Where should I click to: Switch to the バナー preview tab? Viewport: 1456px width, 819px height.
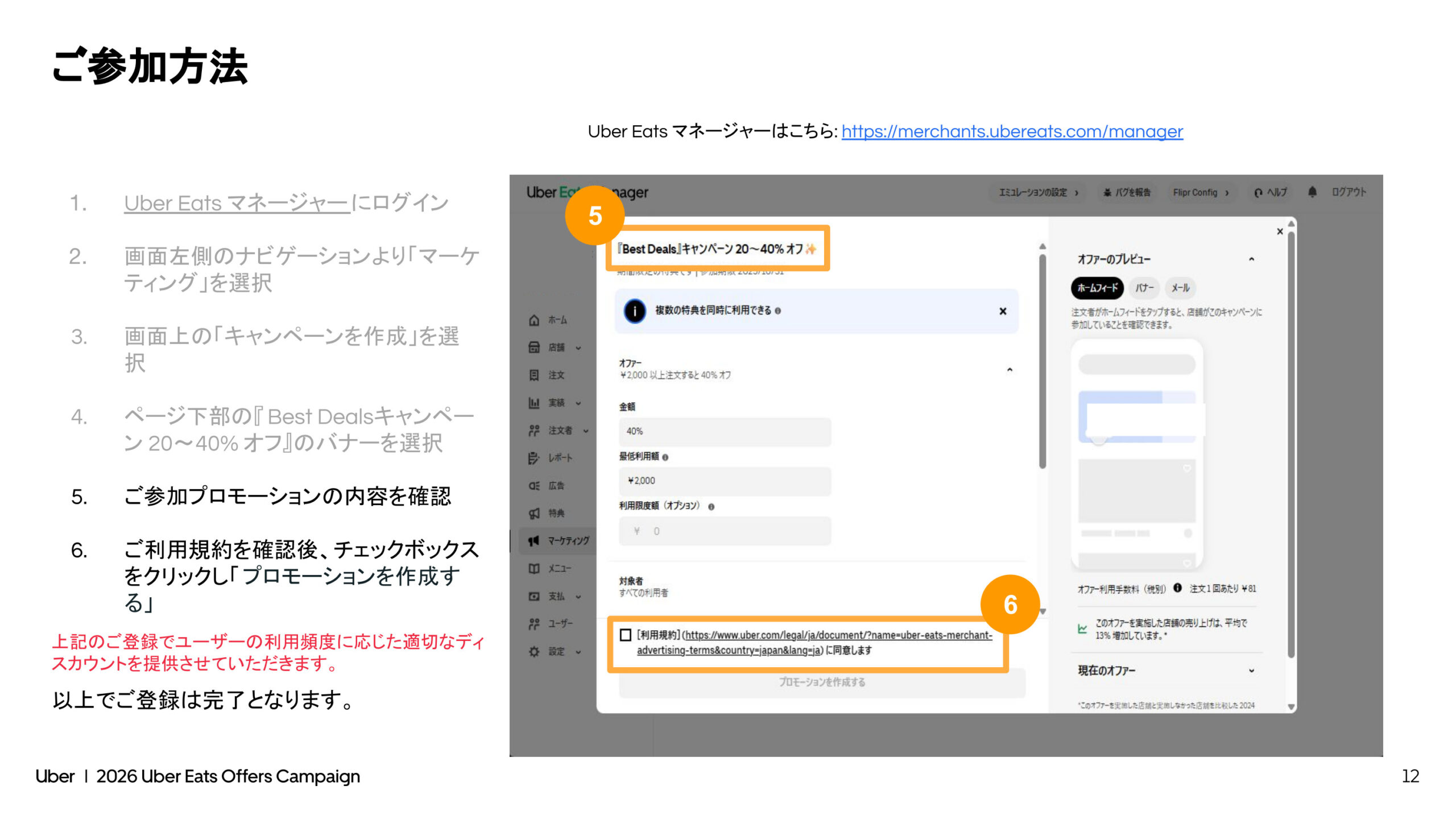point(1144,288)
